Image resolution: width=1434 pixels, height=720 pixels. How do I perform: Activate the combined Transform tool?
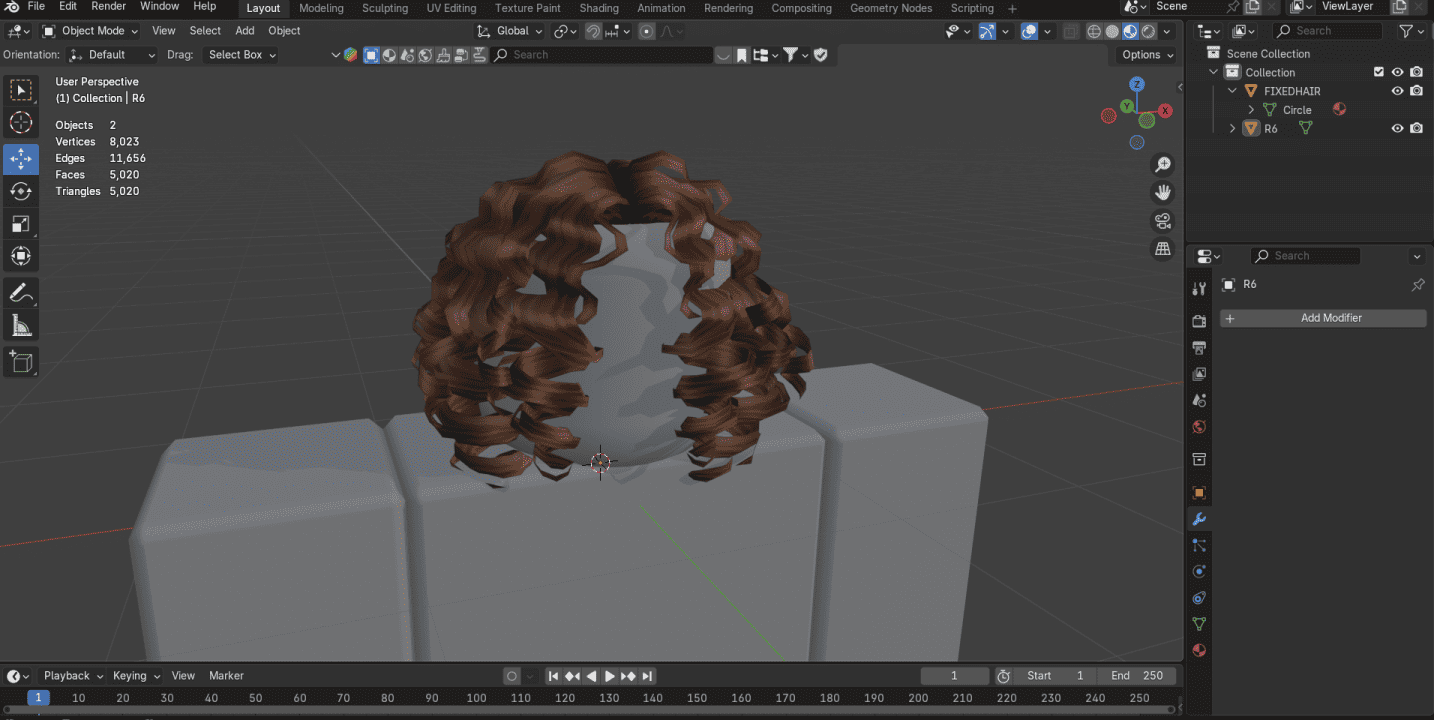pos(21,256)
